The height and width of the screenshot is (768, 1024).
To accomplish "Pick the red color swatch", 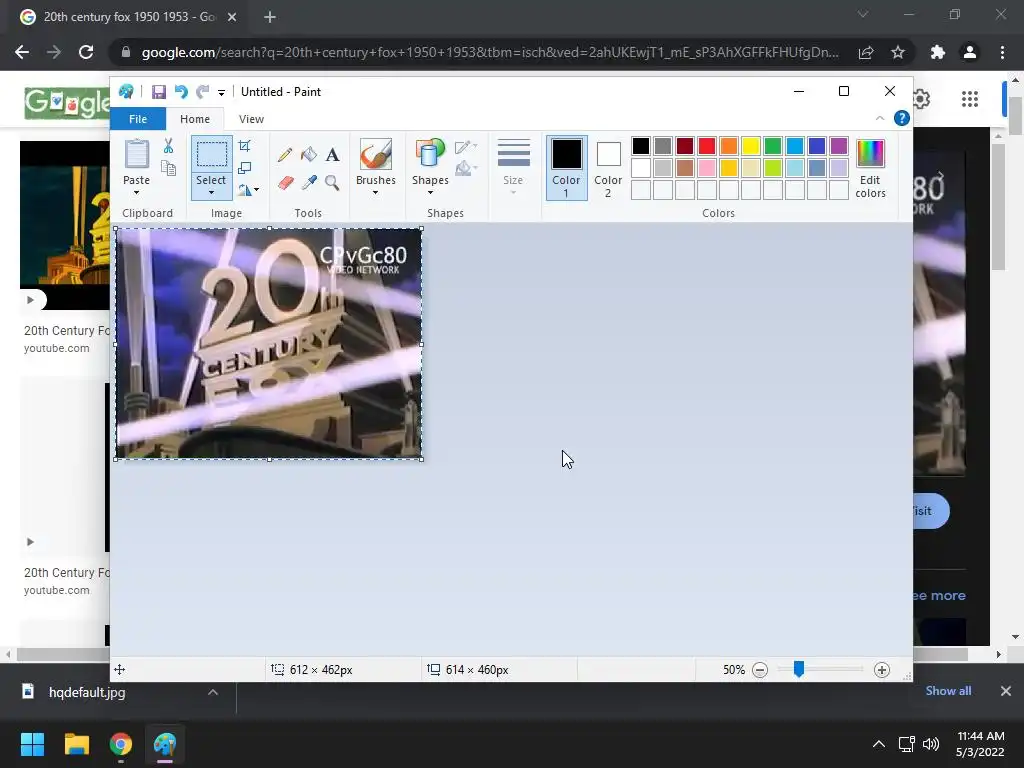I will [x=707, y=146].
